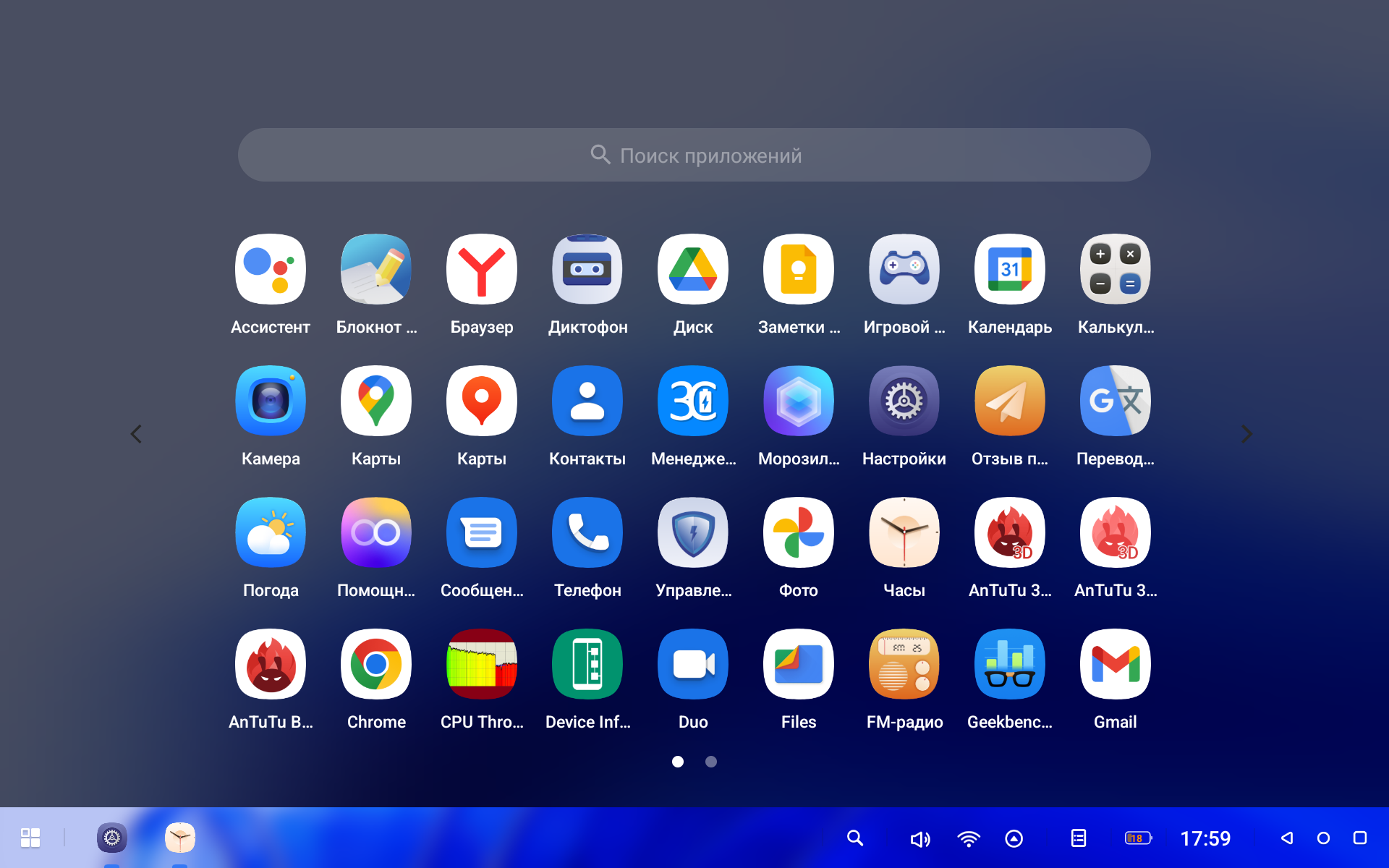Open Settings gear pinned in the taskbar

click(x=112, y=838)
